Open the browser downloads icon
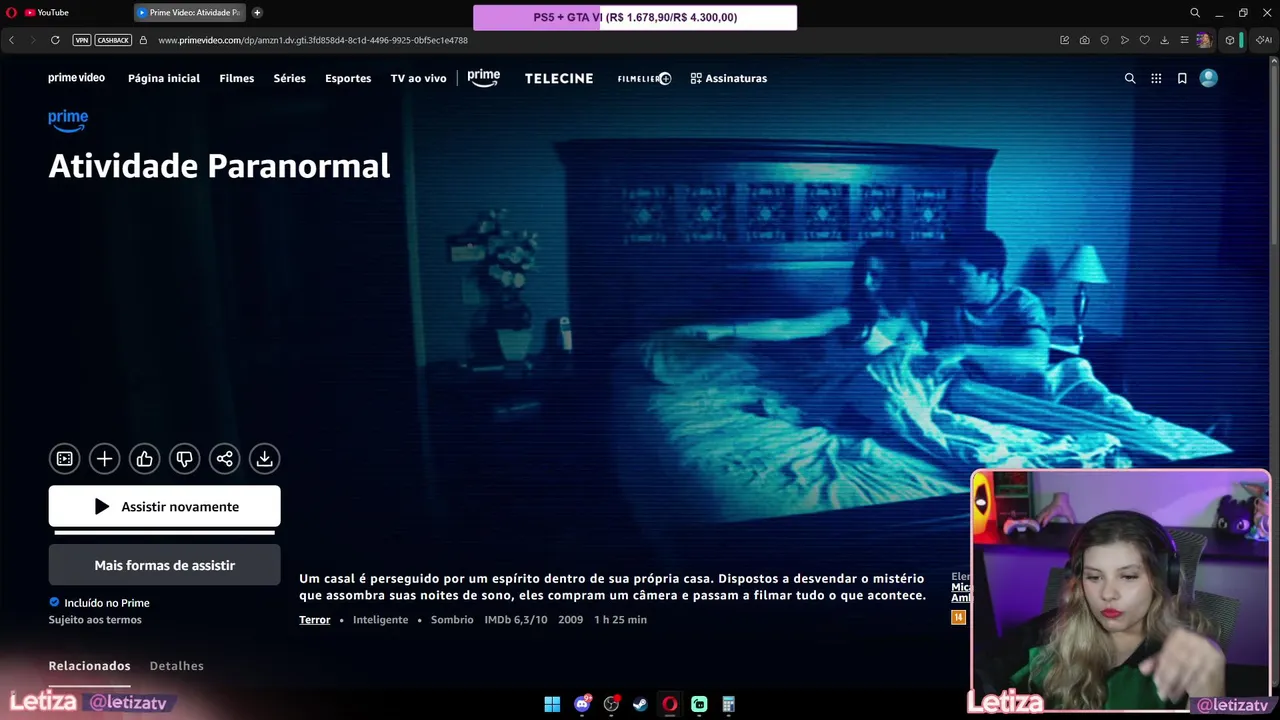 click(1164, 40)
